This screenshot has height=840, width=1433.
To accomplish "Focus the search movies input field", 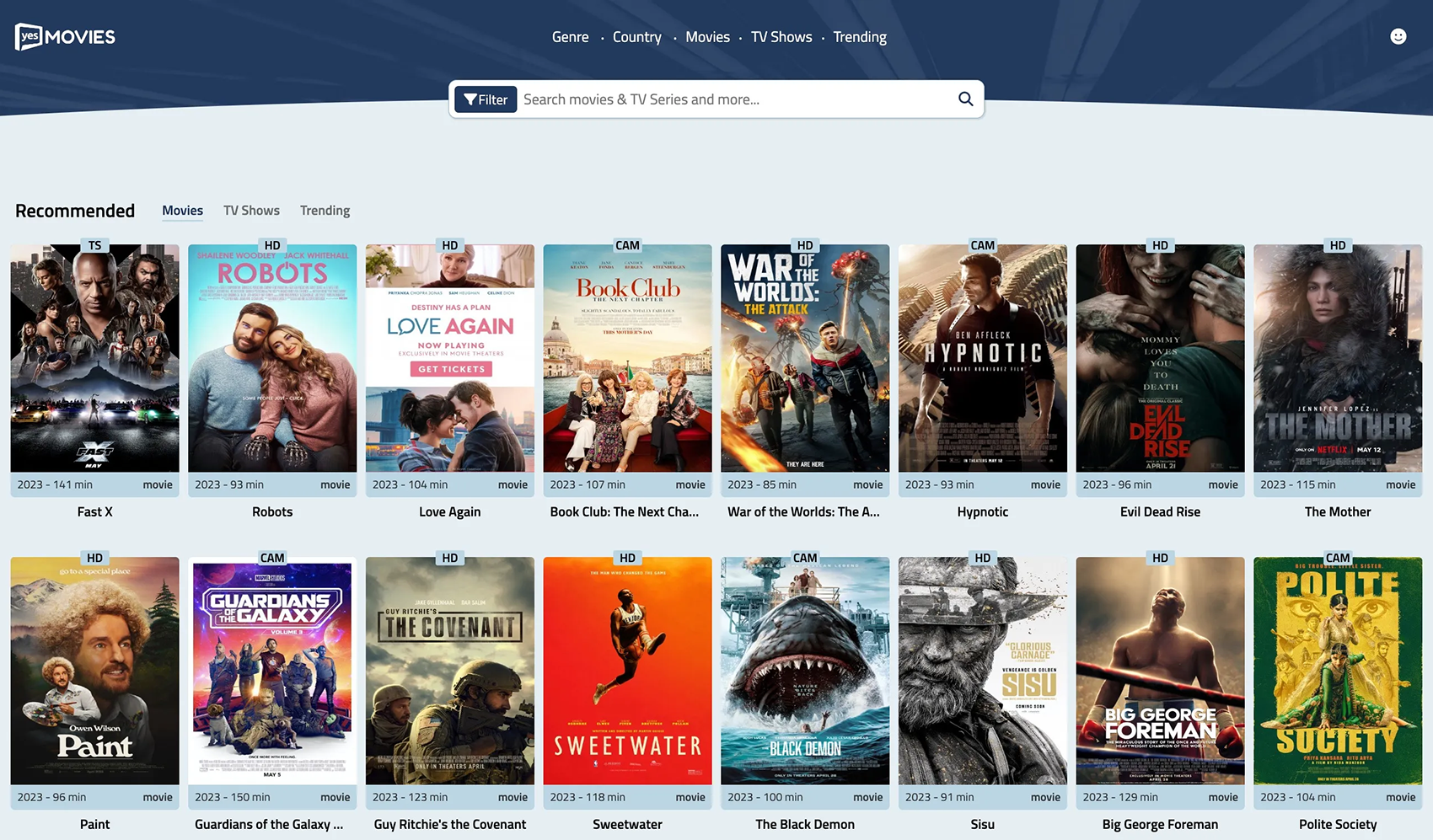I will pos(735,99).
